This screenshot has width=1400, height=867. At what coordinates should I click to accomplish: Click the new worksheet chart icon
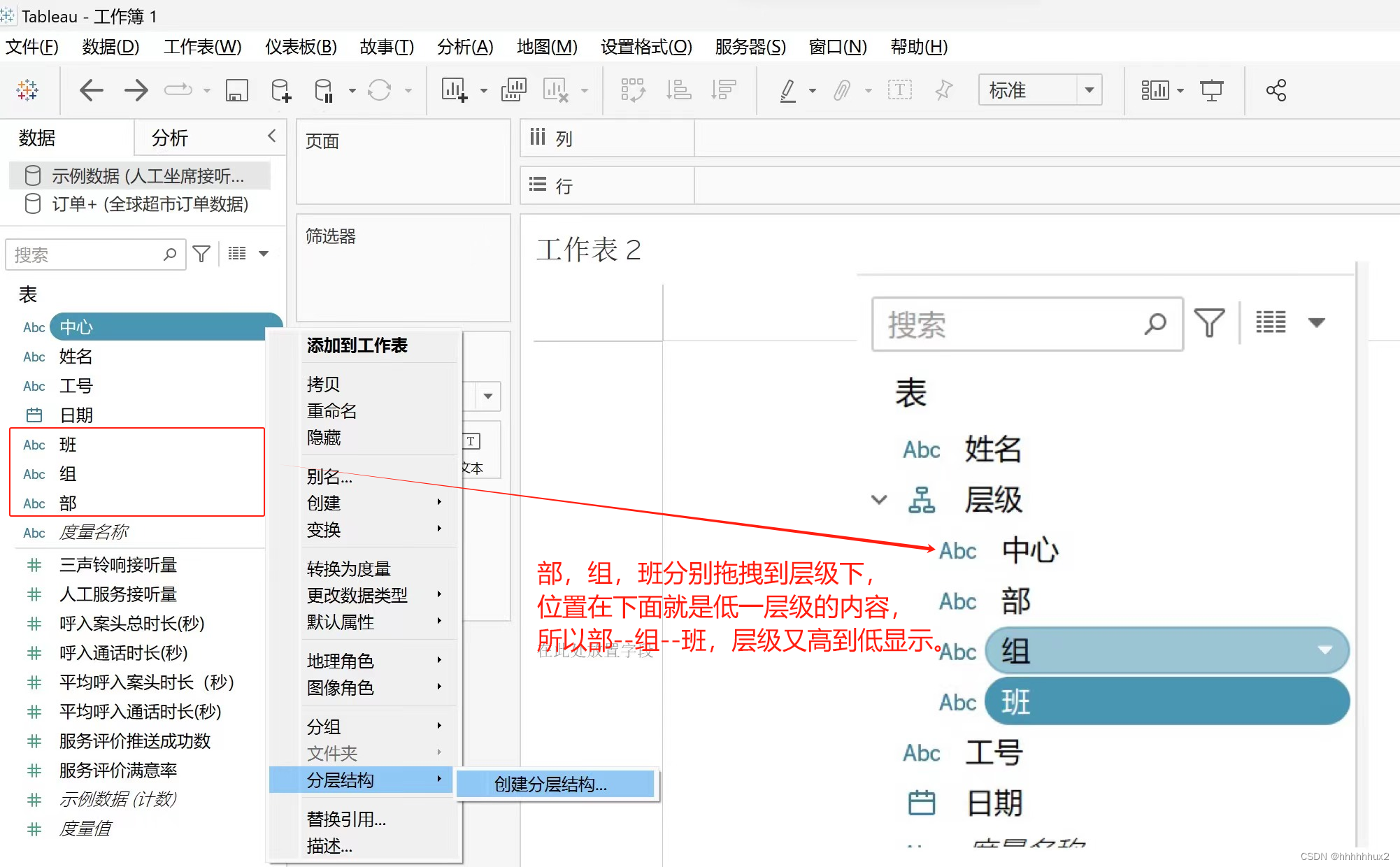pos(454,90)
